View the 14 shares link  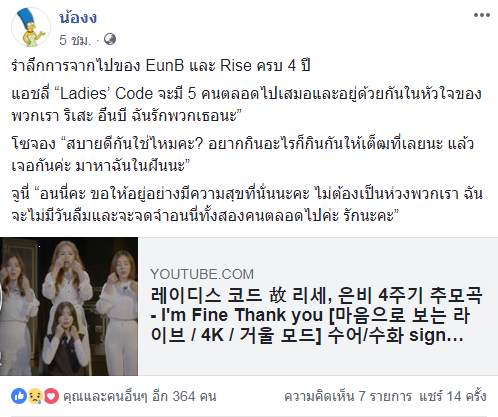(x=453, y=397)
